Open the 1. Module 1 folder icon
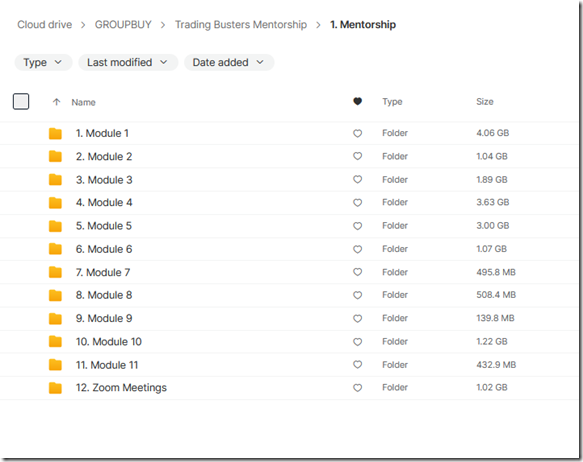Screen dimensions: 583x462 click(55, 133)
